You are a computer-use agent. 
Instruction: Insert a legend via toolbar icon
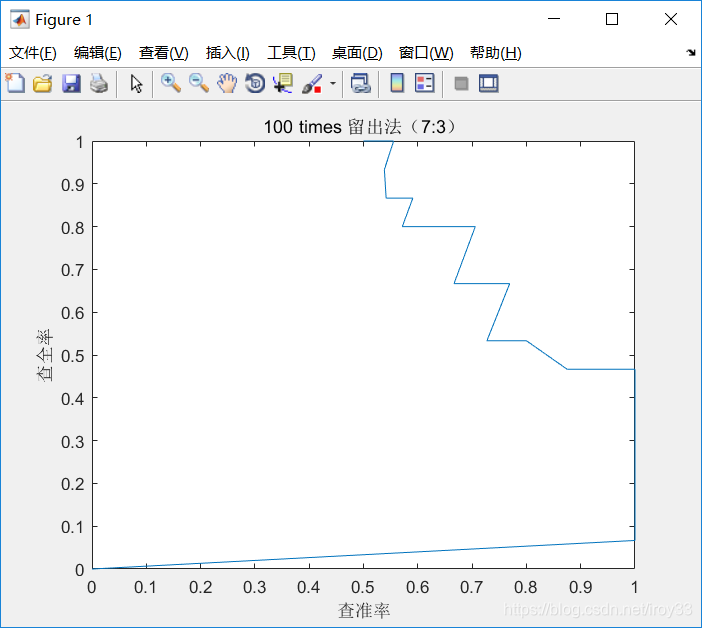(424, 84)
